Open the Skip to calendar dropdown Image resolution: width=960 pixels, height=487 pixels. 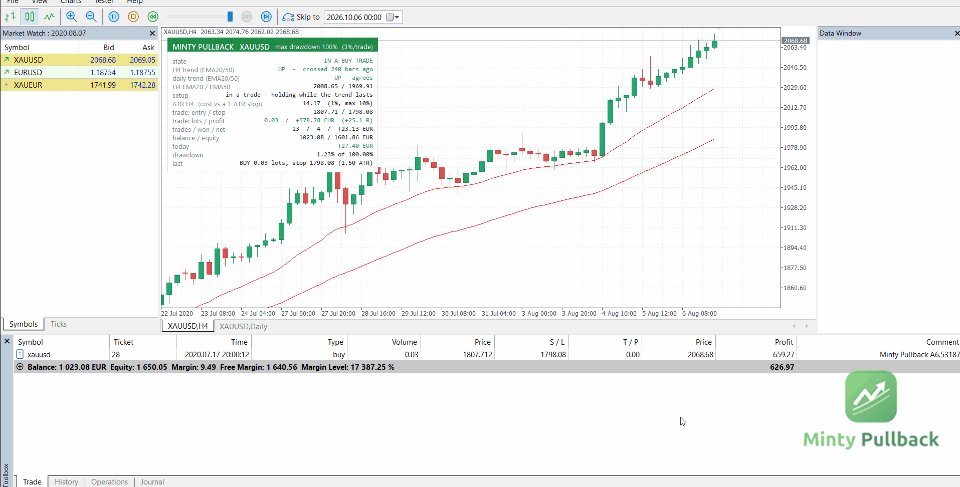coord(394,17)
